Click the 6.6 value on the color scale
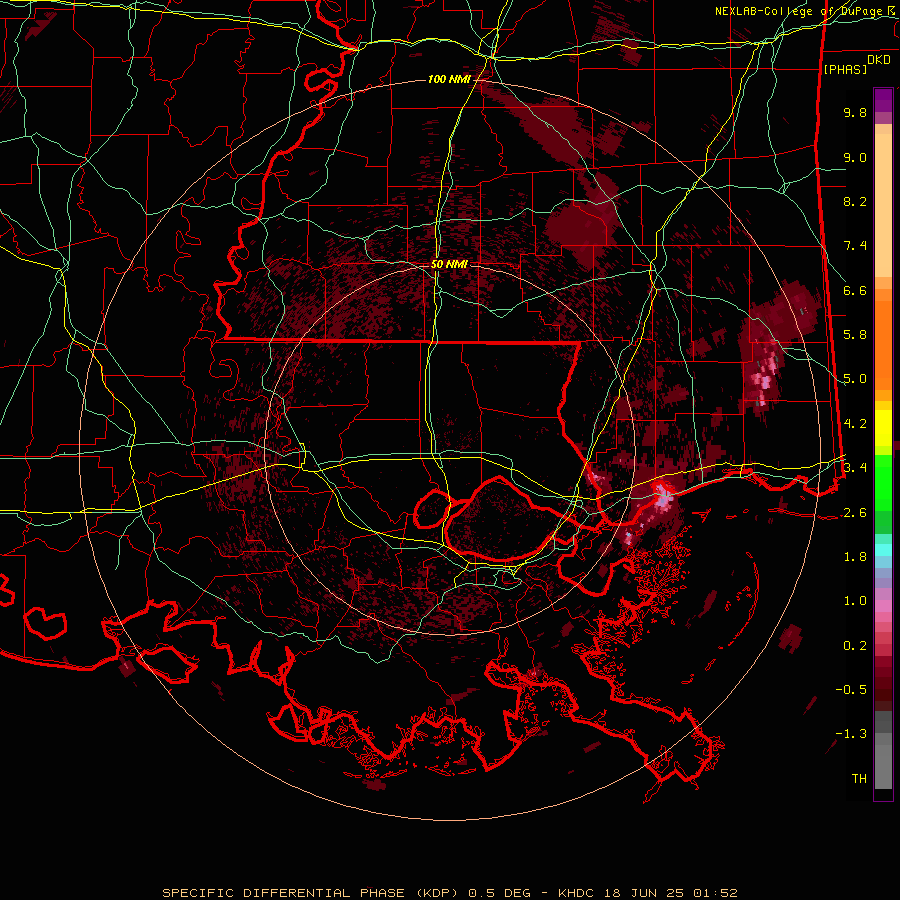This screenshot has width=900, height=900. coord(855,290)
